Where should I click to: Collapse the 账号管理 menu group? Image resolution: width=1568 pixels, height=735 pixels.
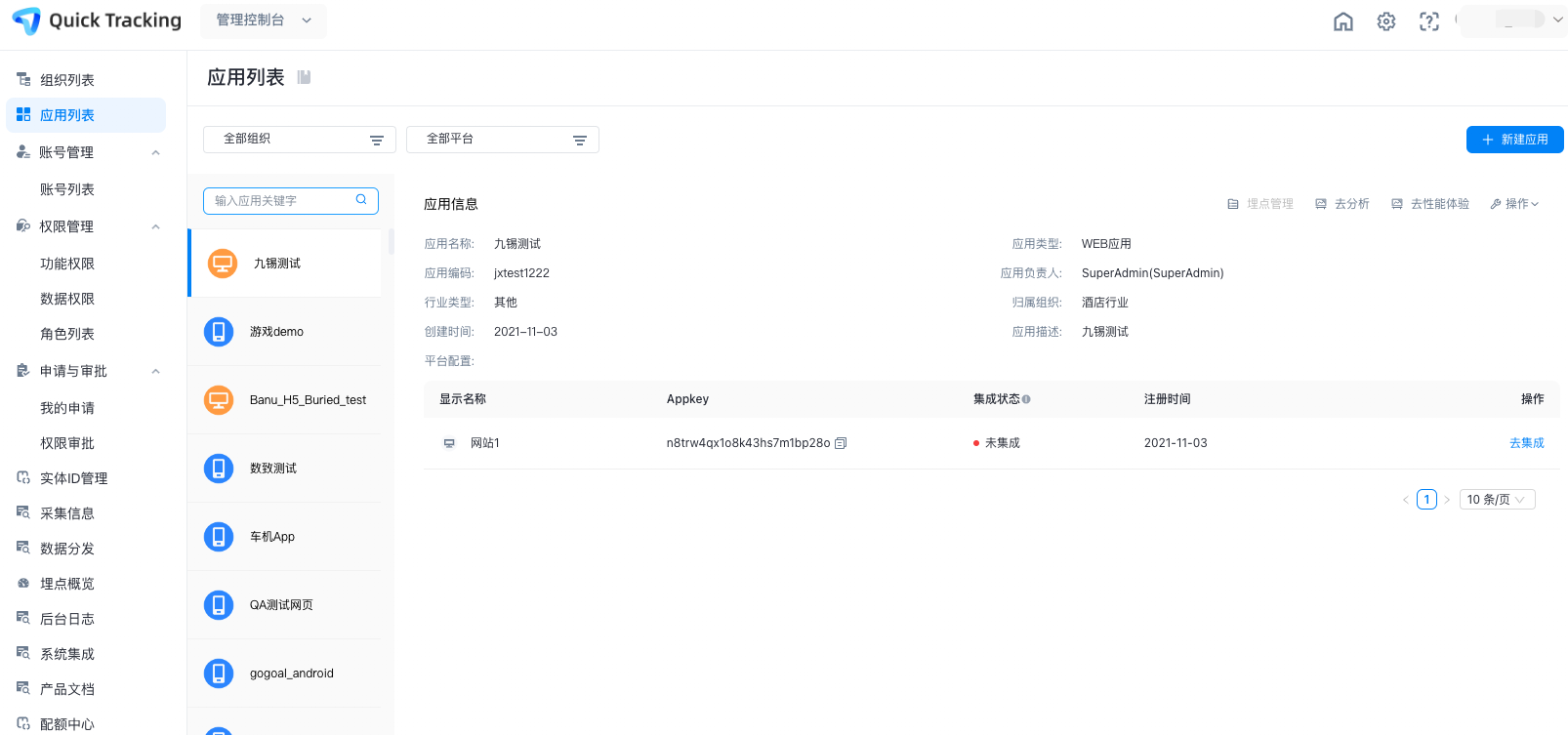pos(155,152)
